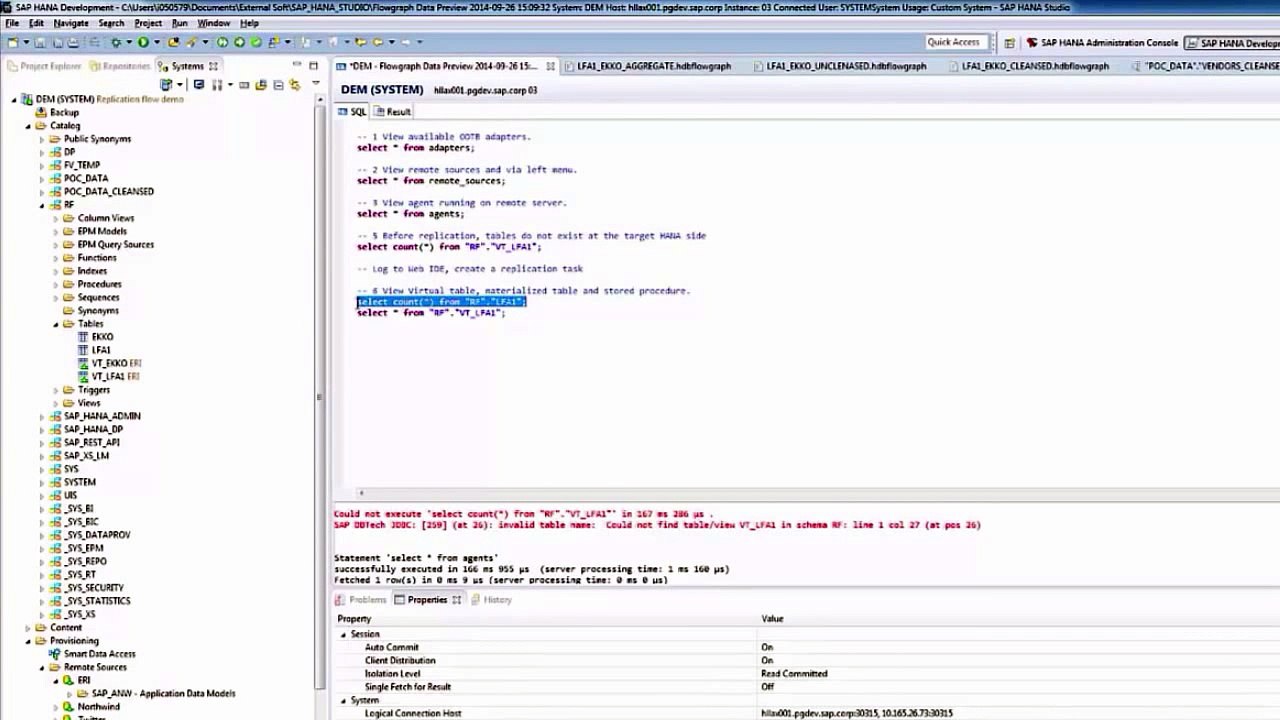This screenshot has width=1280, height=720.
Task: Expand the SAP_HANA_ADMIN schema
Action: [42, 416]
